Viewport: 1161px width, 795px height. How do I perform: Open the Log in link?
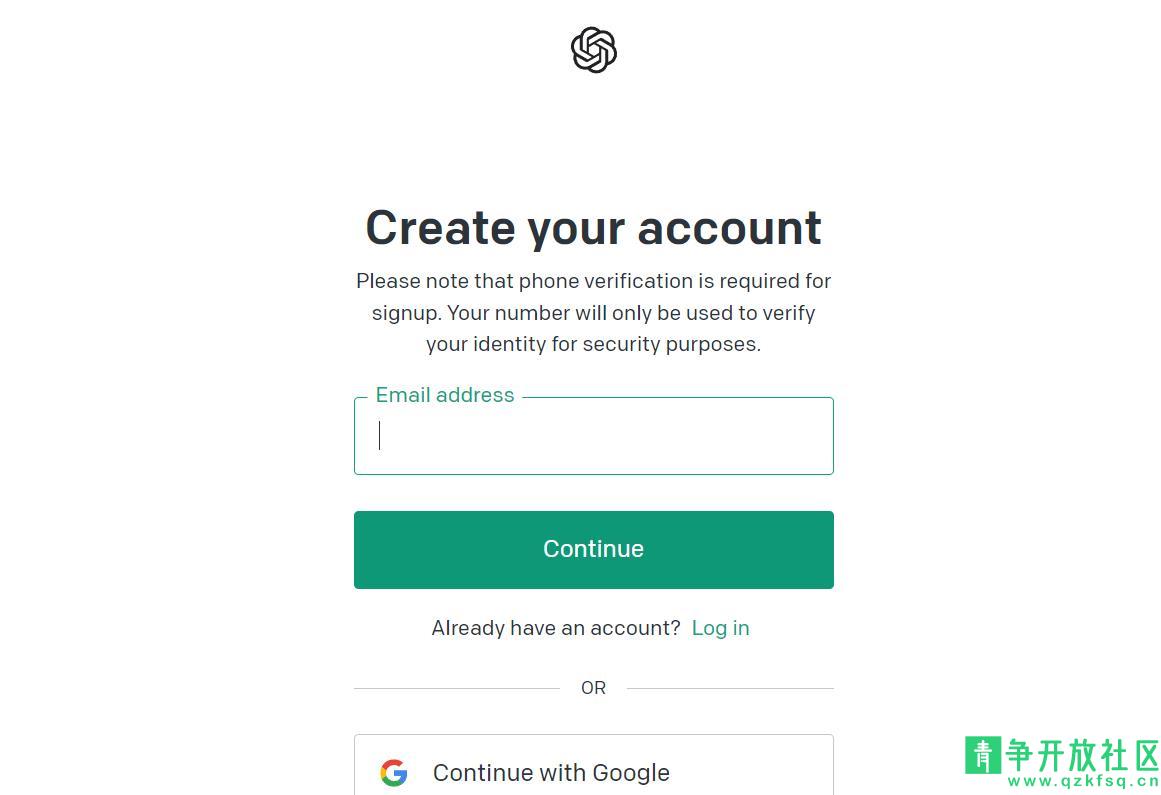tap(720, 628)
